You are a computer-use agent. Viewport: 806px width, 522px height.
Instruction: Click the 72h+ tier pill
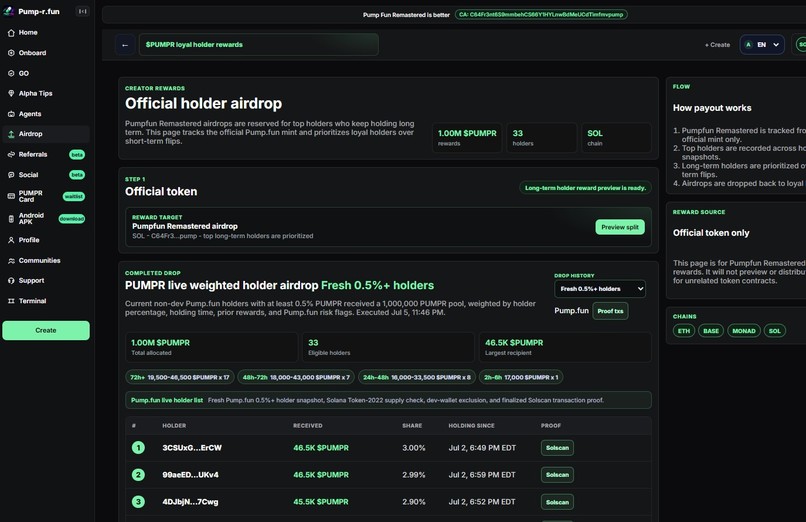(x=180, y=377)
